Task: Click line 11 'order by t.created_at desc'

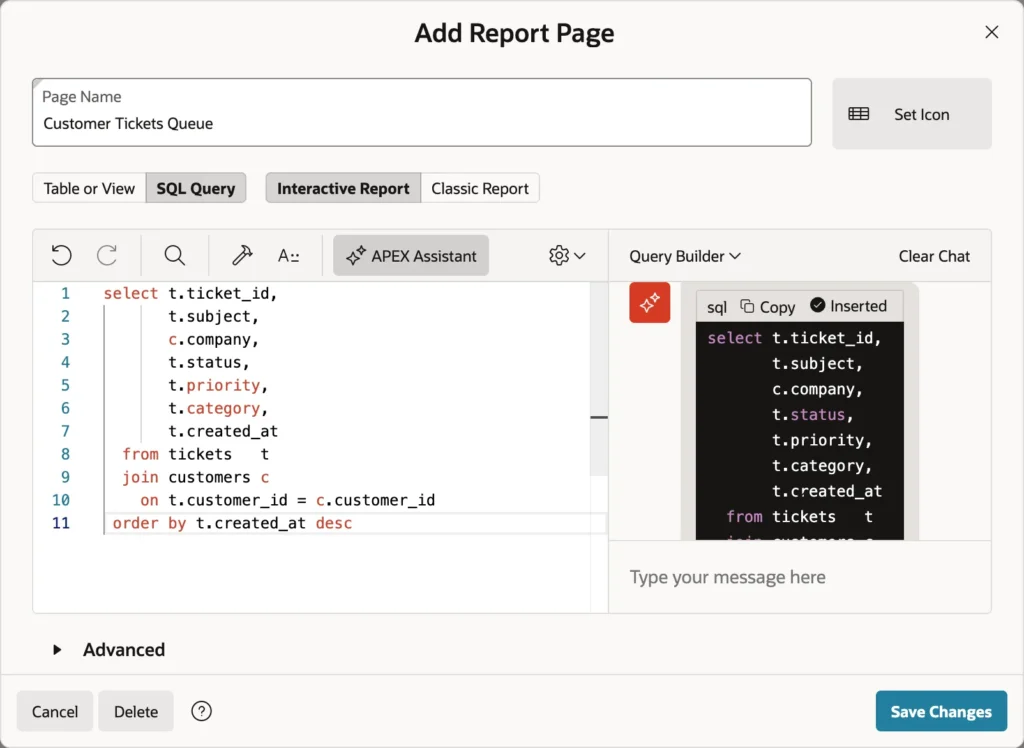Action: point(232,523)
